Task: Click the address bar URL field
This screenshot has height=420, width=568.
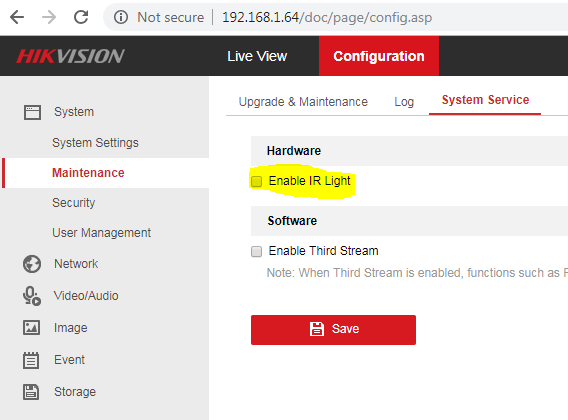Action: (x=327, y=17)
